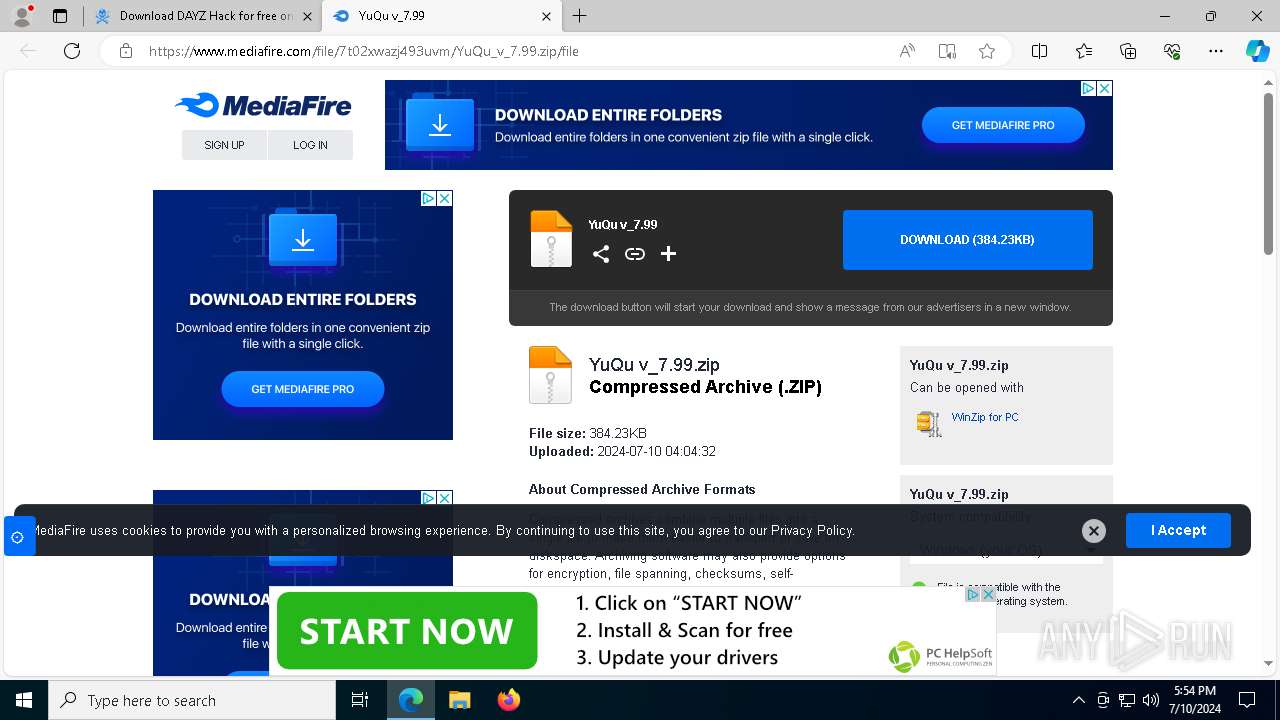This screenshot has height=720, width=1280.
Task: Open volume control in system tray
Action: point(1151,700)
